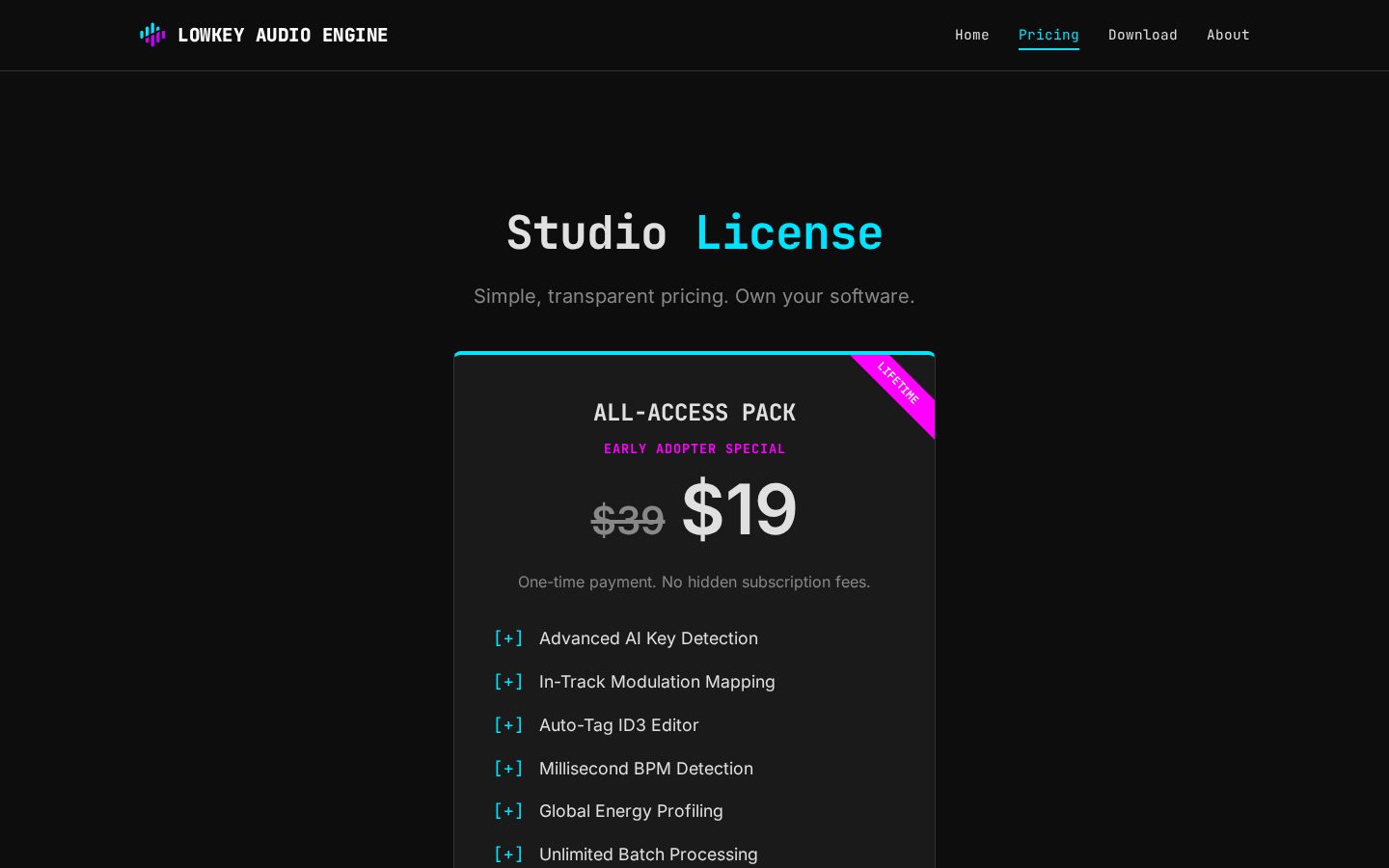Click the 'Global Energy Profiling' feature text

point(631,811)
